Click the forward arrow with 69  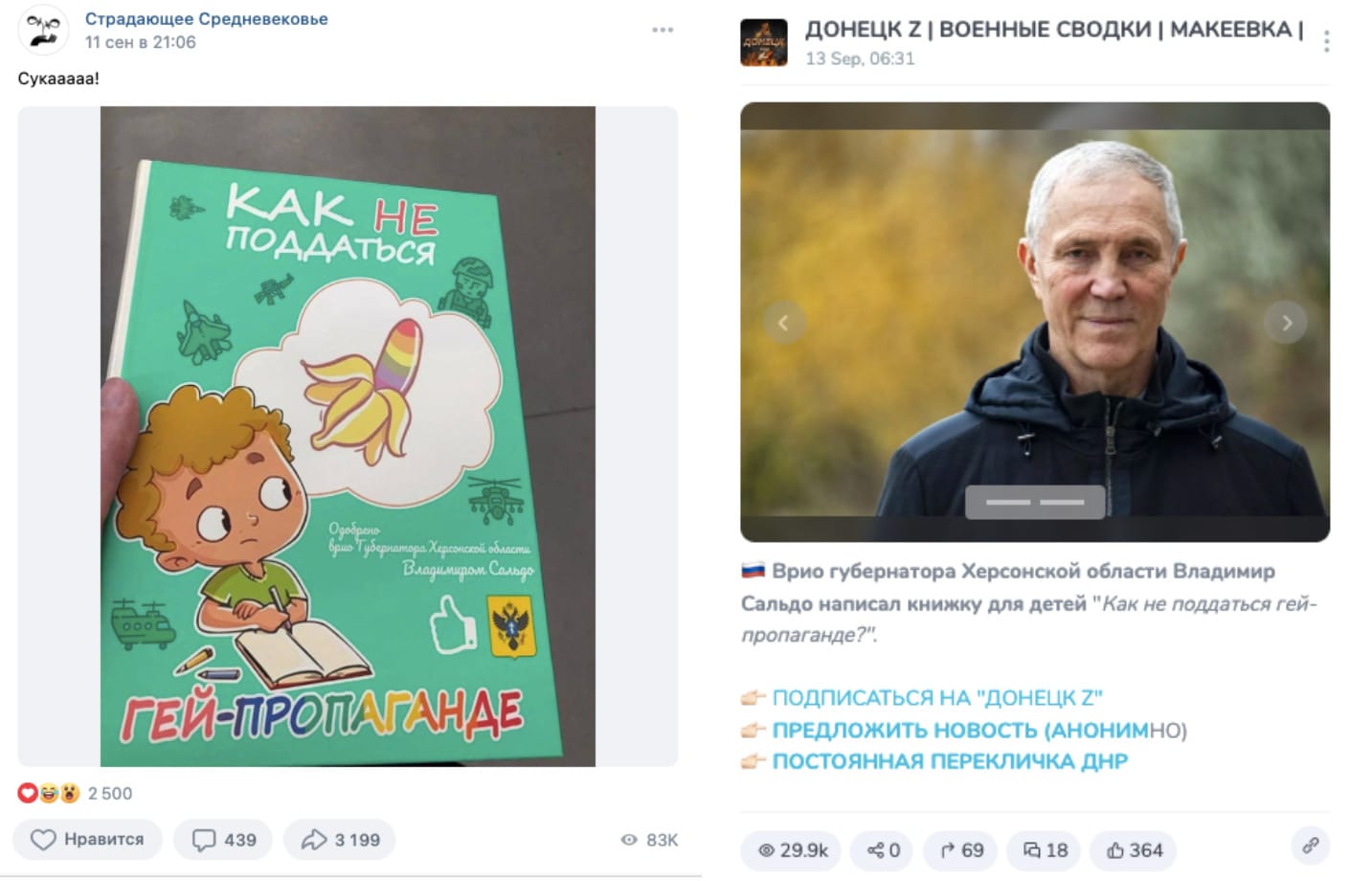click(x=961, y=850)
